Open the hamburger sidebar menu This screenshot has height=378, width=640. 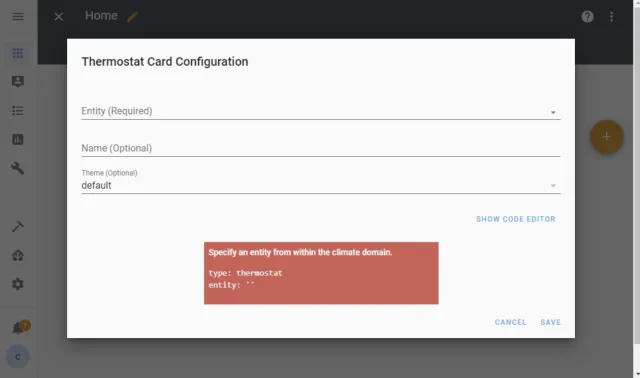tap(18, 16)
